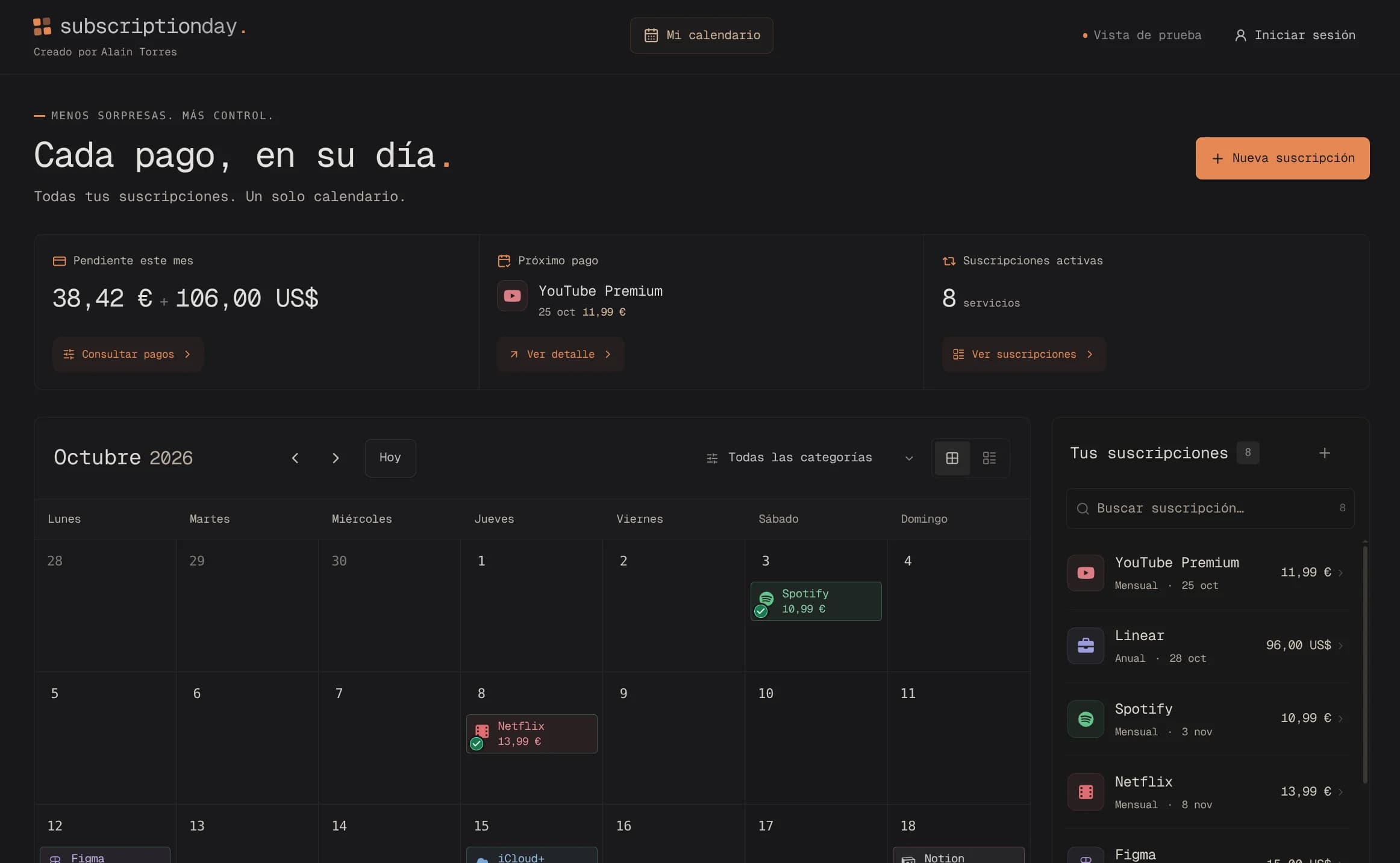Viewport: 1400px width, 863px height.
Task: Expand the Netflix row chevron
Action: (x=1340, y=792)
